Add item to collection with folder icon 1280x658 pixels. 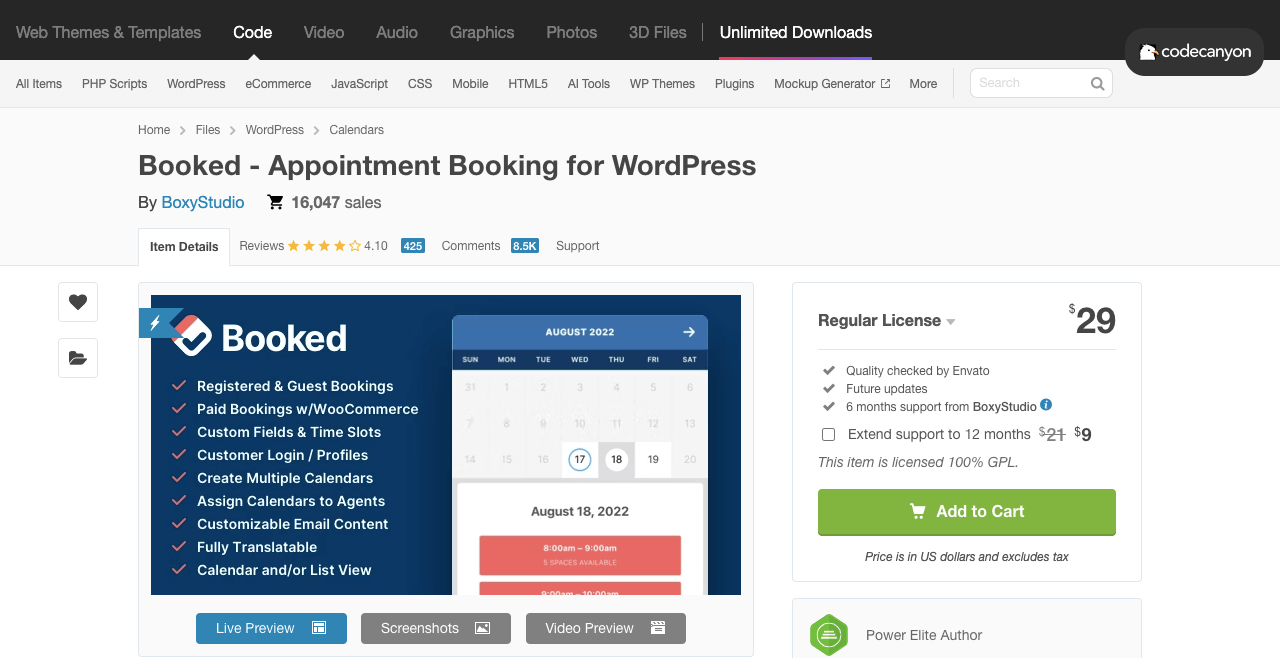78,358
